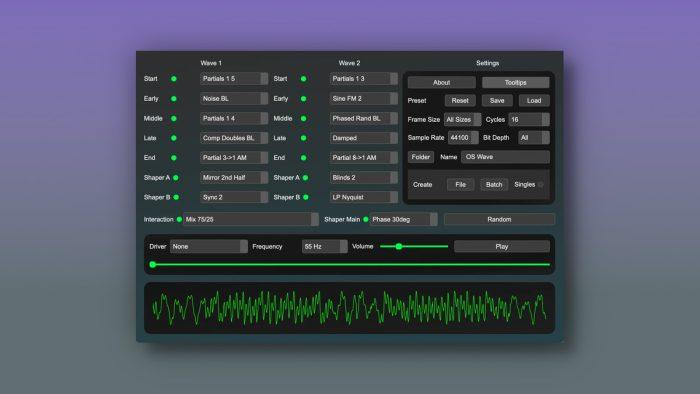Open the LP Nyquist dropdown
Image resolution: width=700 pixels, height=394 pixels.
pos(364,197)
